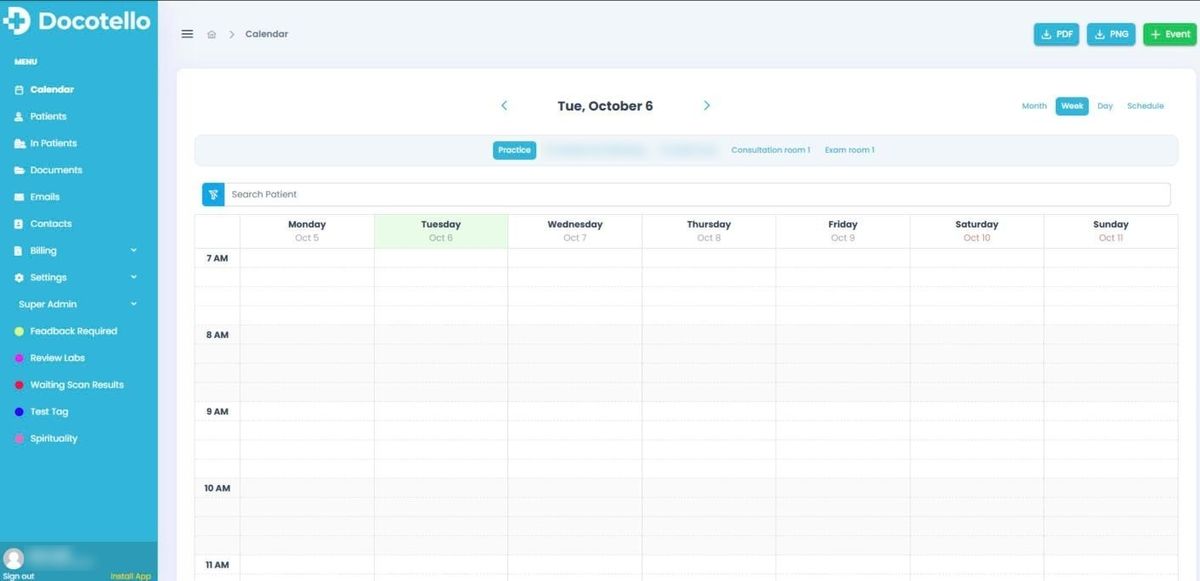Click the Waiting Scan Results tag label
Viewport: 1200px width, 581px height.
point(77,385)
